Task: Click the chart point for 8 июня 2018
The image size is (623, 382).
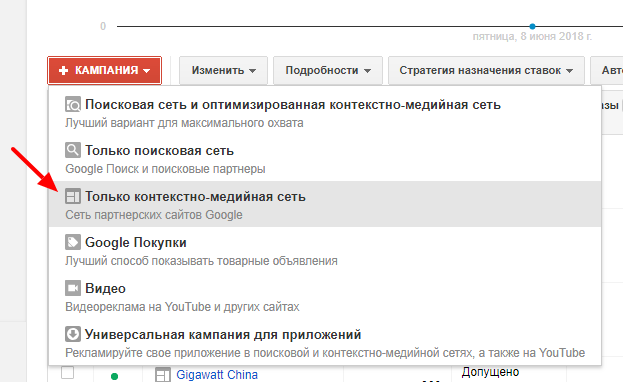Action: click(532, 26)
